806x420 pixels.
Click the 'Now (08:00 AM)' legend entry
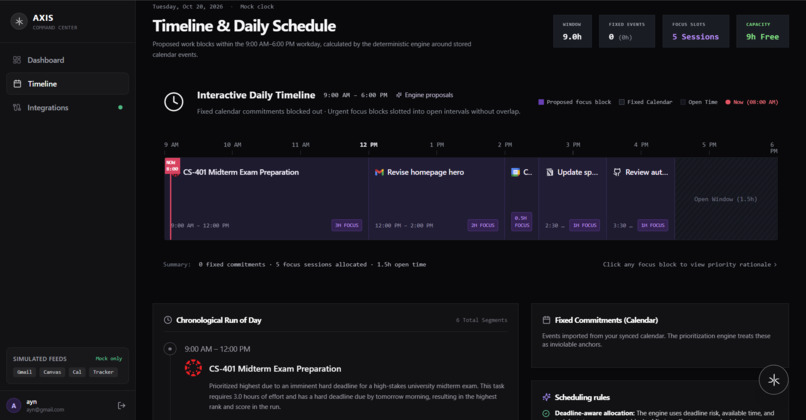click(752, 102)
